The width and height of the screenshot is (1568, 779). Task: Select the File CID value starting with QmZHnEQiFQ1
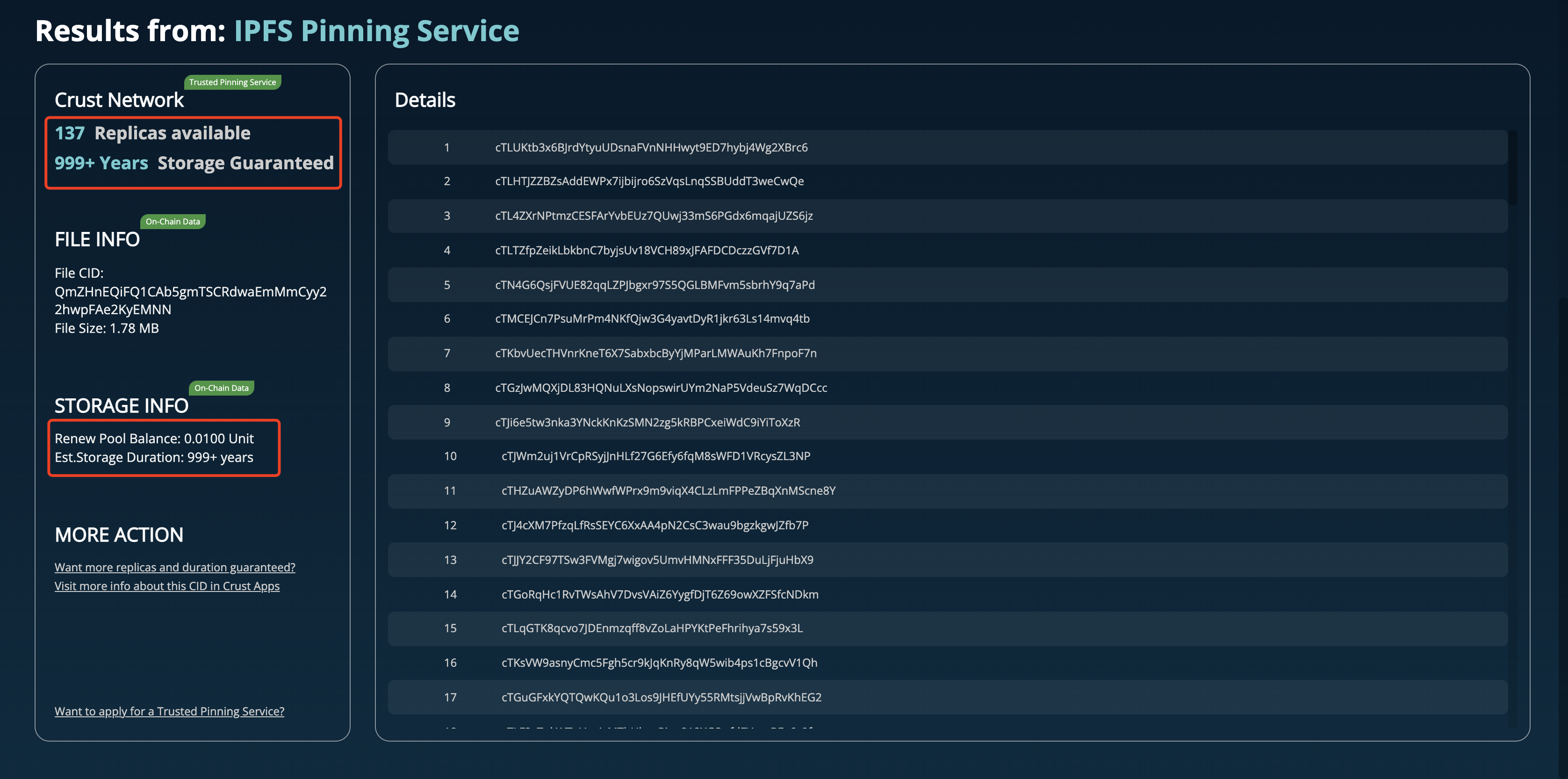click(191, 301)
